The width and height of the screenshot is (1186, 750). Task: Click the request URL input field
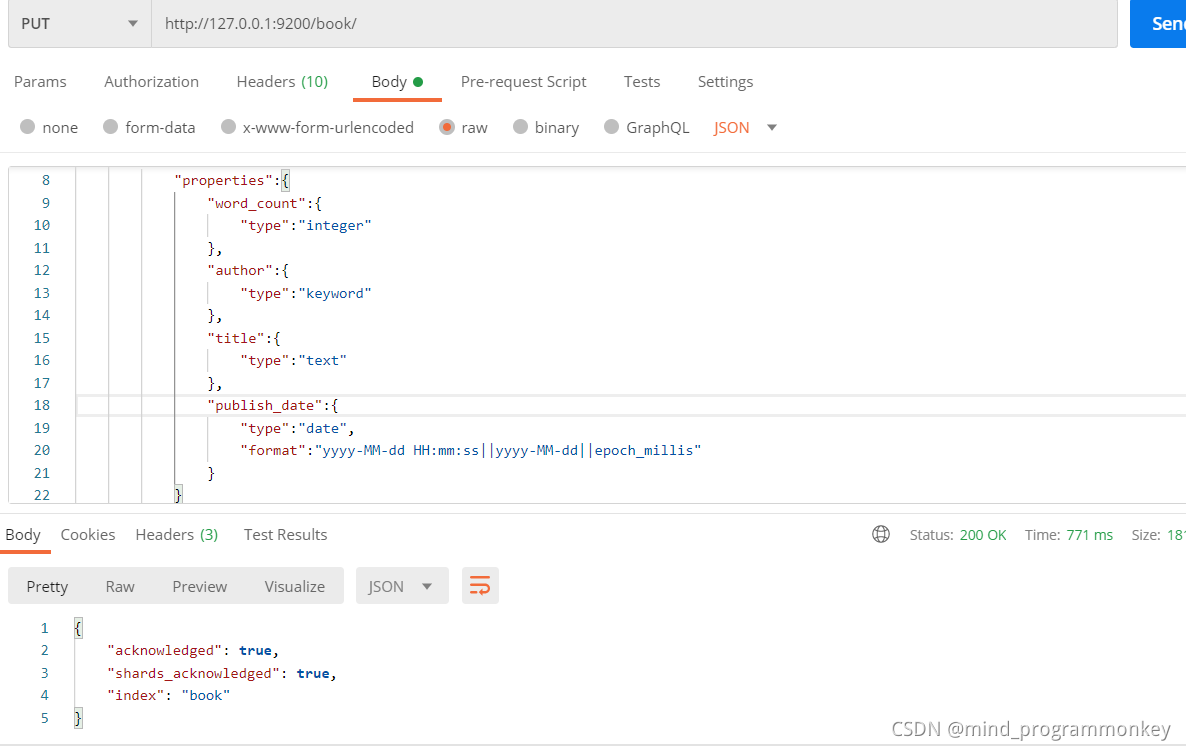[x=634, y=23]
